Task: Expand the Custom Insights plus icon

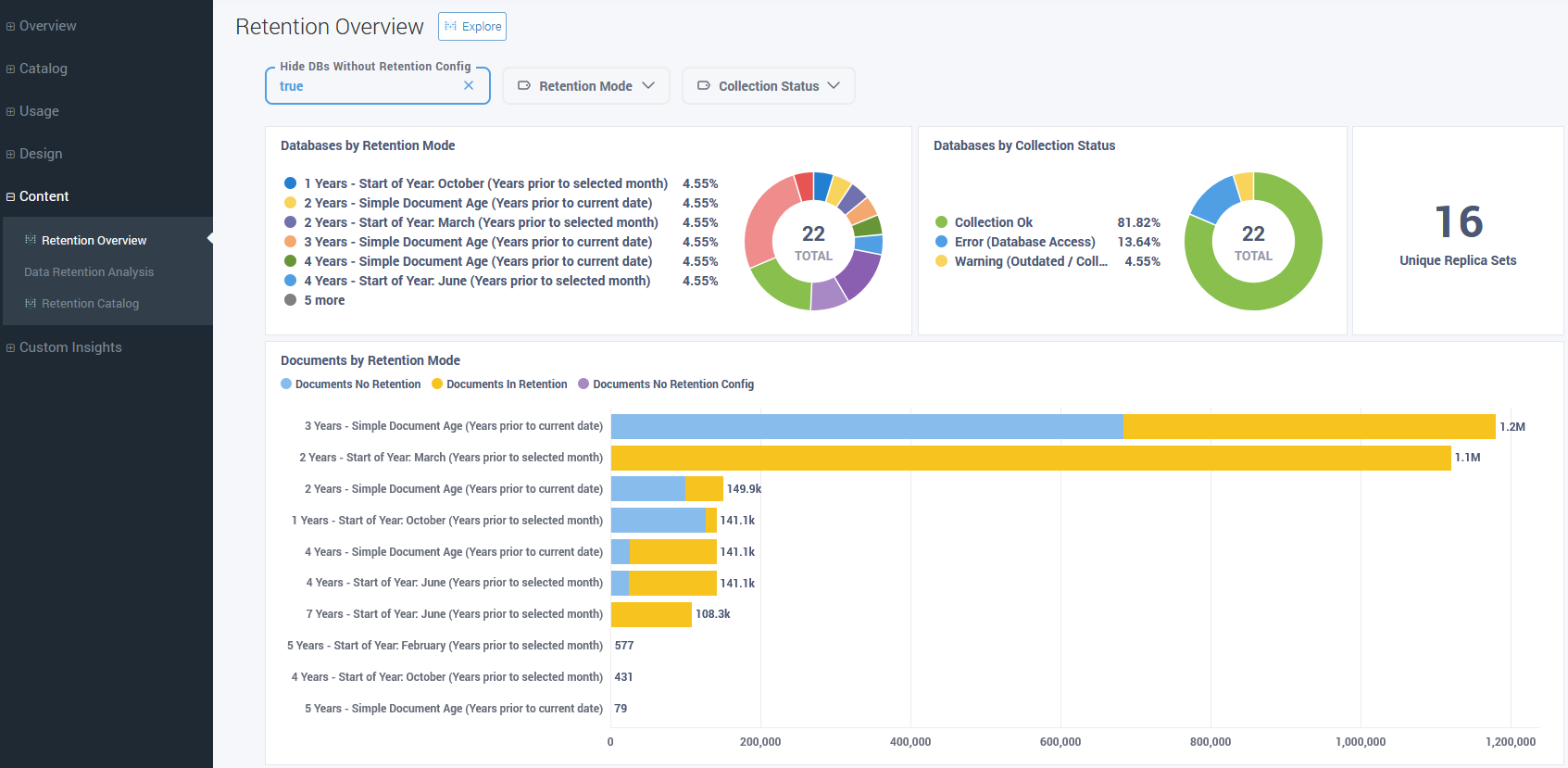Action: click(x=10, y=347)
